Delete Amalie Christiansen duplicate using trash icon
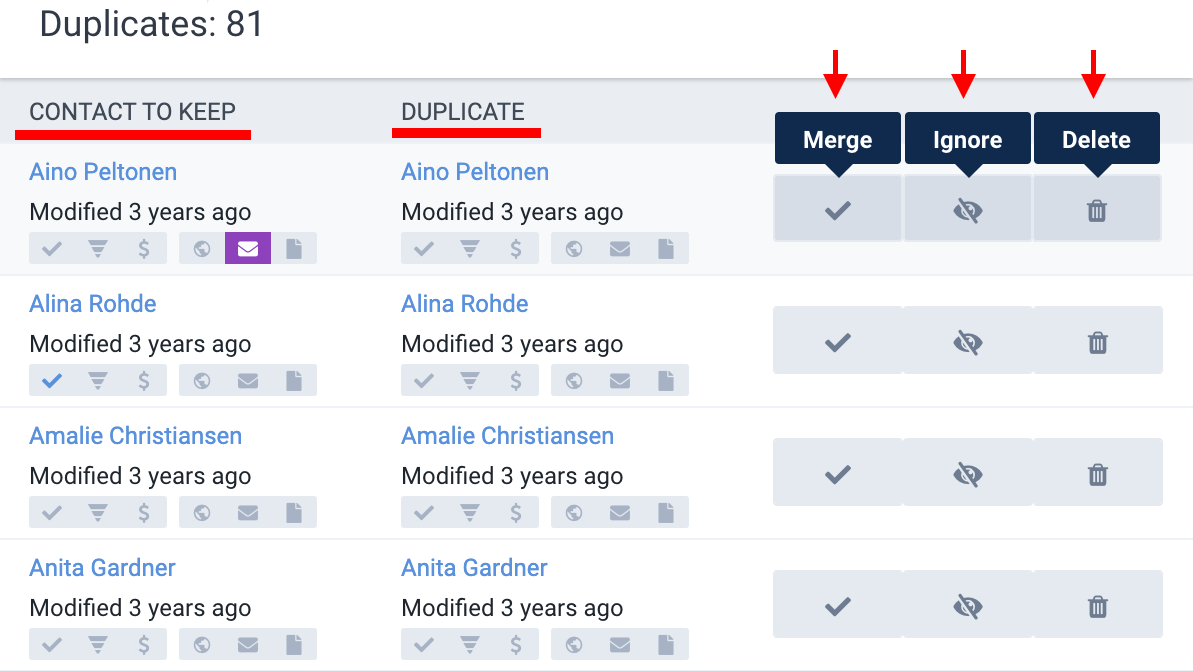This screenshot has width=1193, height=671. click(x=1097, y=472)
